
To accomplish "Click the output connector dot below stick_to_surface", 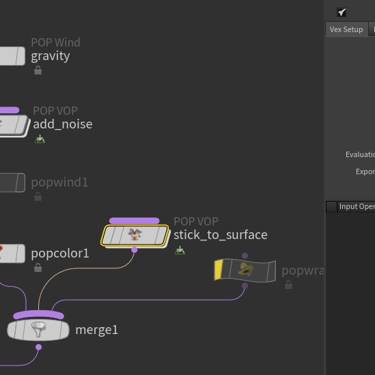I will pos(134,250).
